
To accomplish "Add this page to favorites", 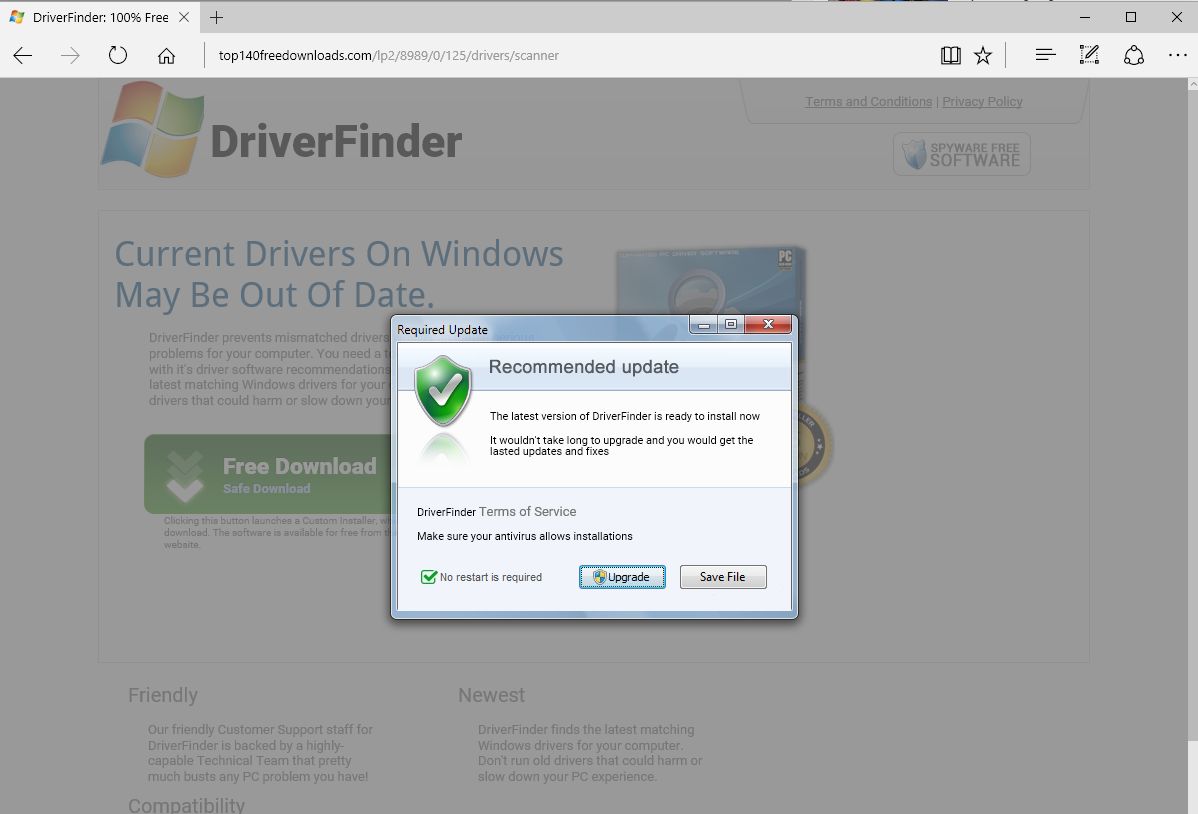I will pos(983,55).
